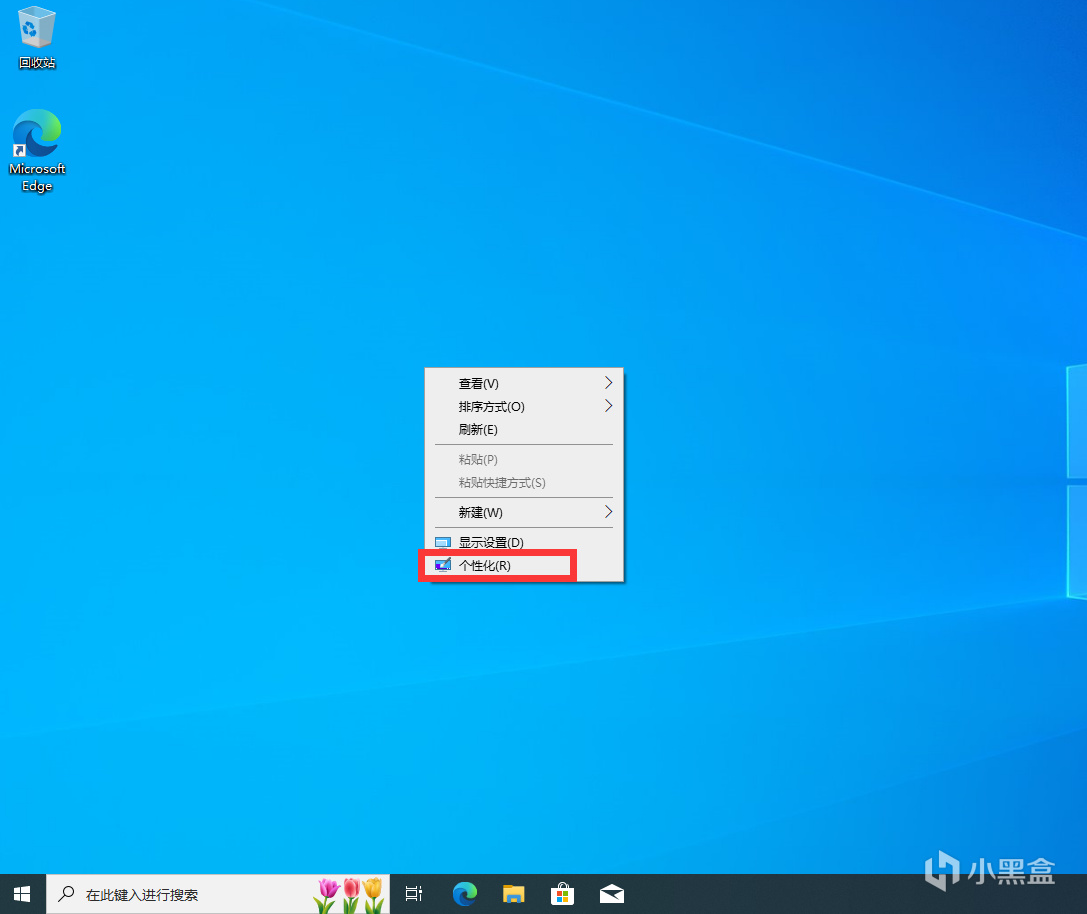This screenshot has height=914, width=1087.
Task: Click the taskbar search box
Action: click(218, 895)
